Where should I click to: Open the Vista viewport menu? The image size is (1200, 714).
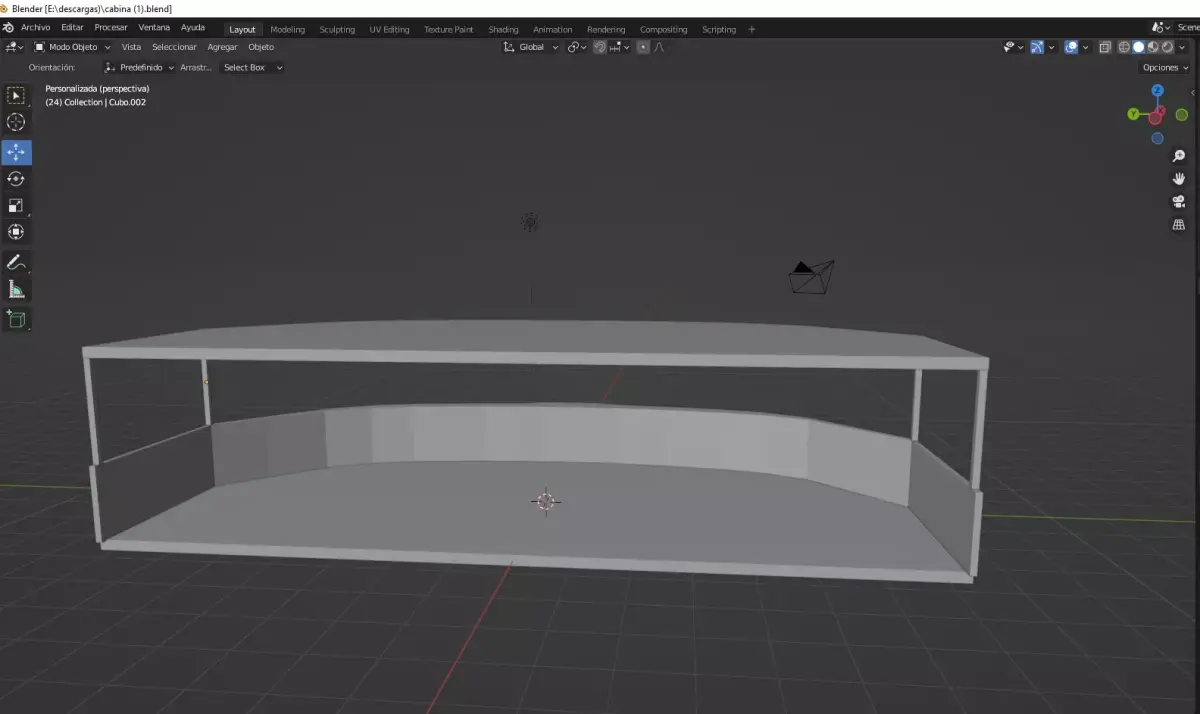(x=131, y=47)
